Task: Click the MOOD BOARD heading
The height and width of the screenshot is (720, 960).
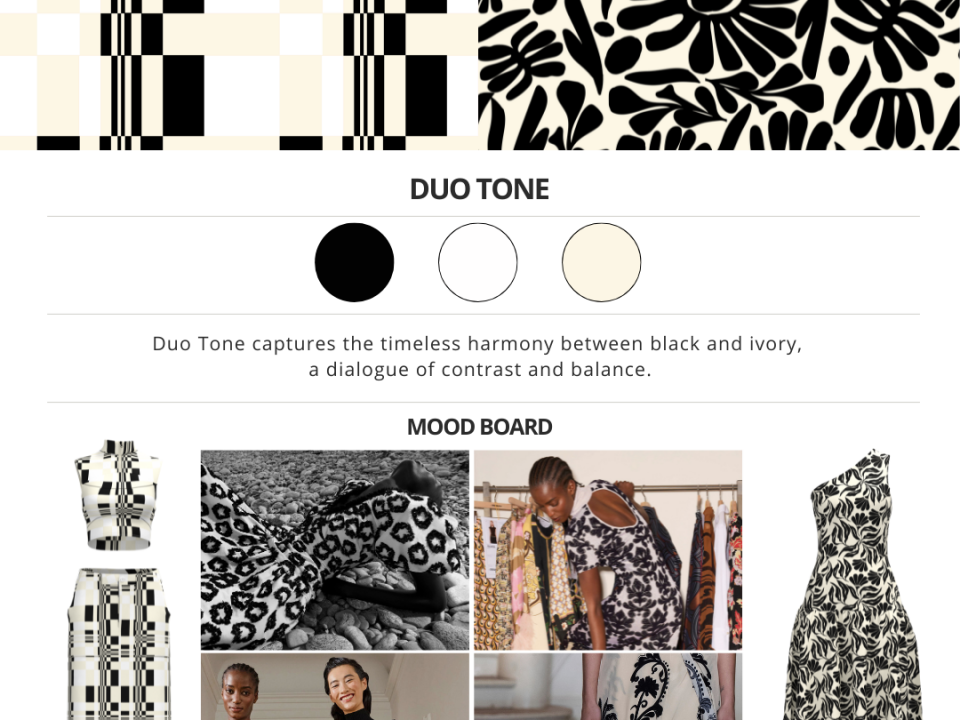Action: pos(479,427)
